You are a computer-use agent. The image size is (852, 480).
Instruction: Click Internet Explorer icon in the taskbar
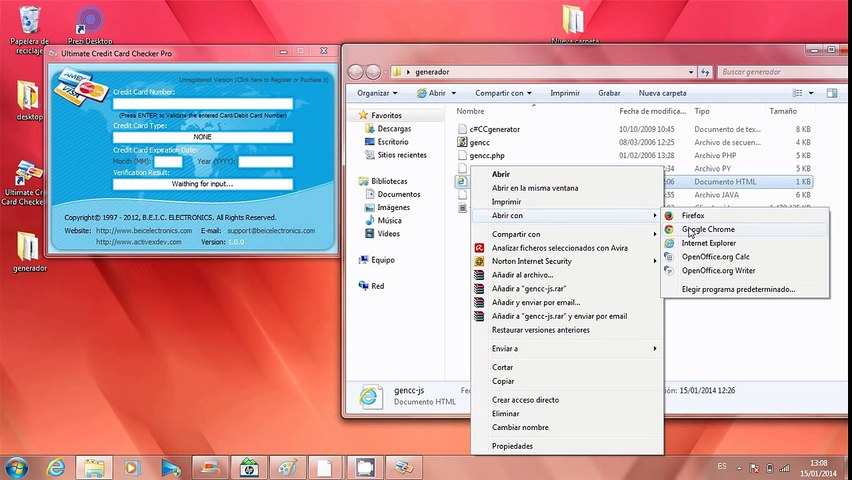coord(56,467)
